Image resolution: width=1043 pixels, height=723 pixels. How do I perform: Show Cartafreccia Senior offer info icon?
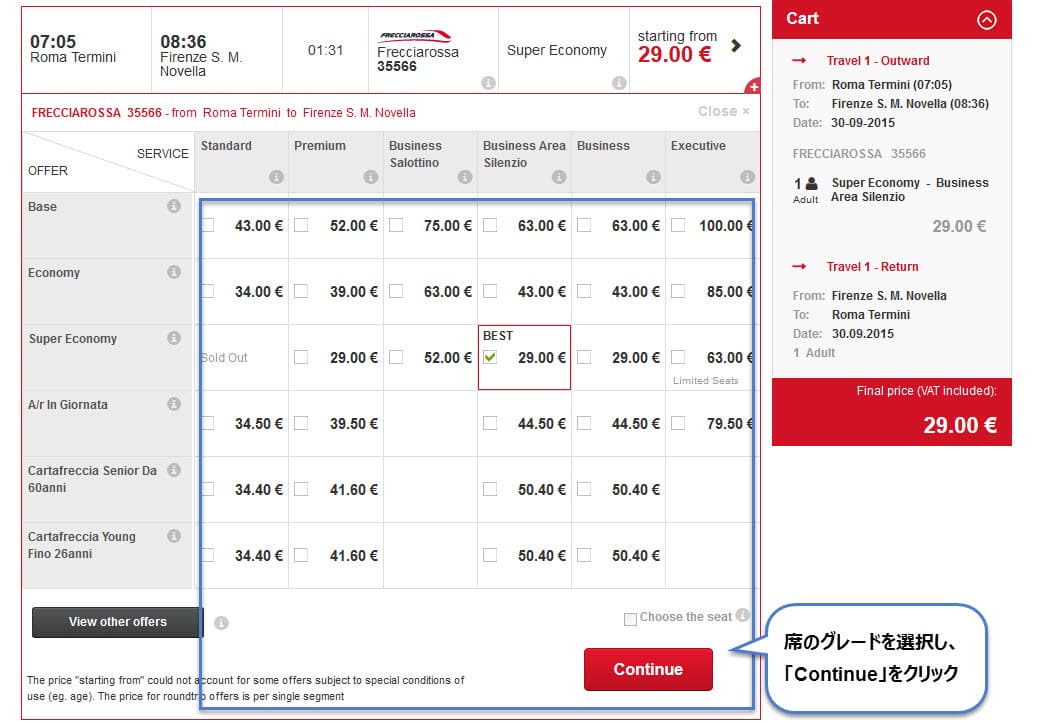pos(174,470)
